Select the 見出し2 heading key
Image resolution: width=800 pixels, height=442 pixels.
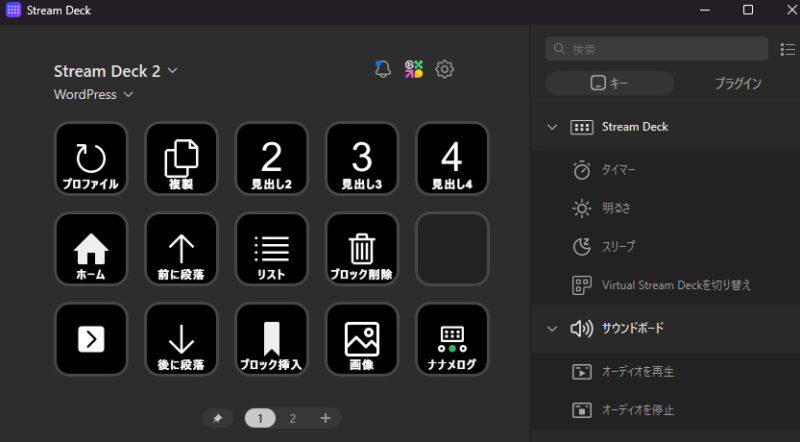tap(271, 159)
